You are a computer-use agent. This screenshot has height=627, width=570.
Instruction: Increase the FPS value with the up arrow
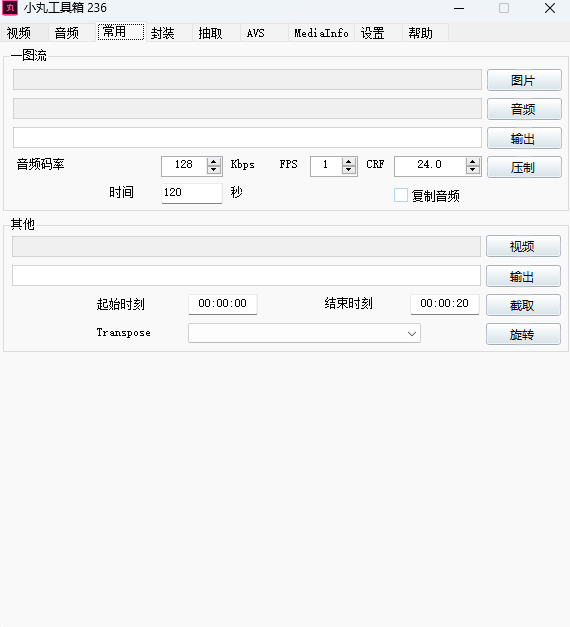point(349,162)
